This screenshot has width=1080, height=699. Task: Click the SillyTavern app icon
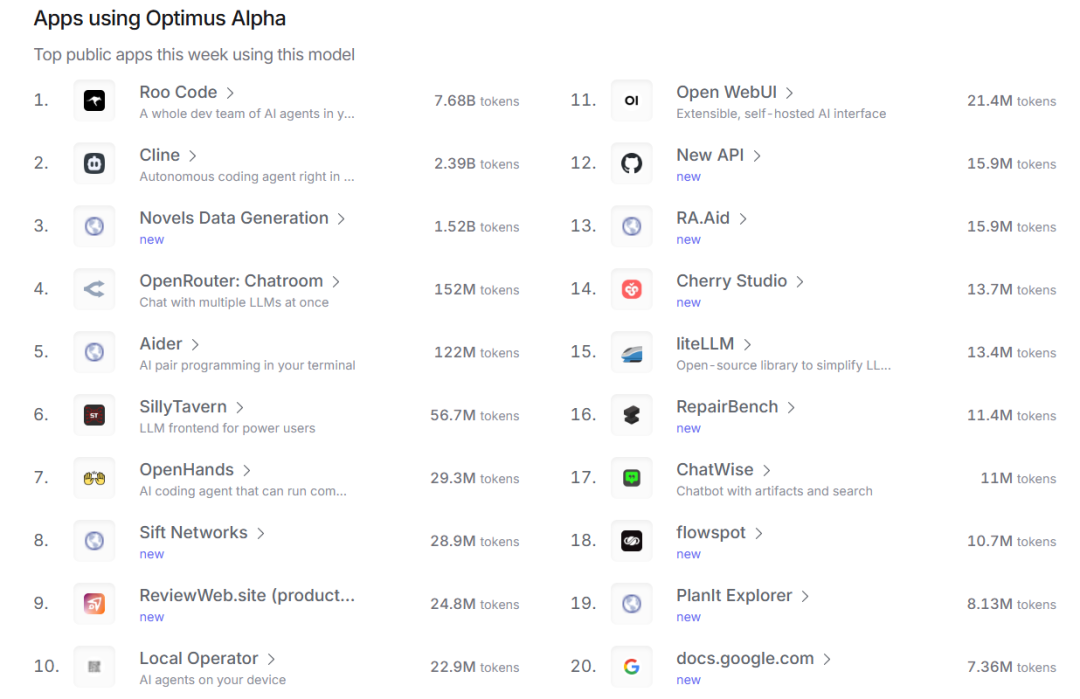tap(94, 415)
